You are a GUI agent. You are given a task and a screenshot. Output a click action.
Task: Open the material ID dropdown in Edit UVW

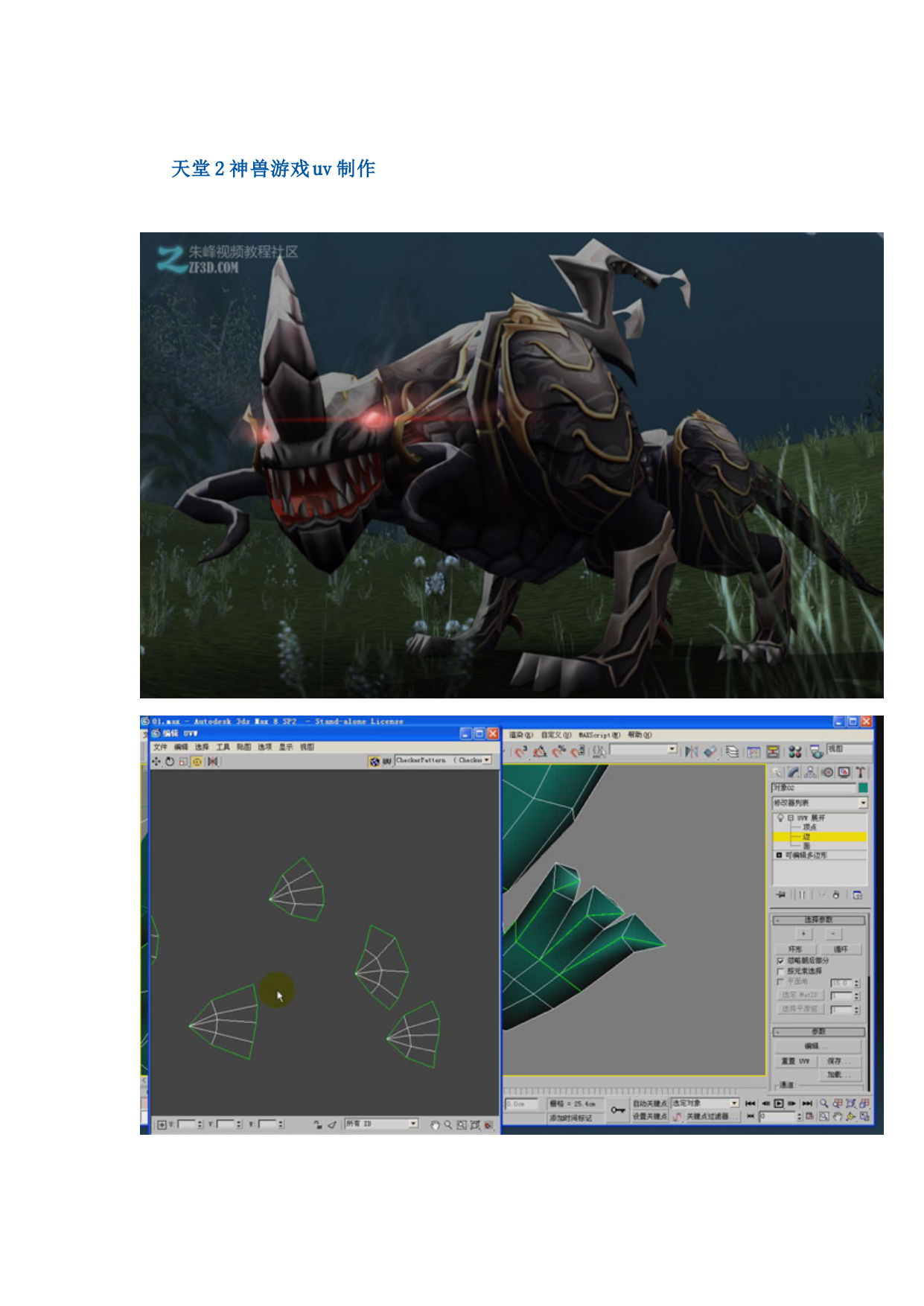click(381, 1124)
